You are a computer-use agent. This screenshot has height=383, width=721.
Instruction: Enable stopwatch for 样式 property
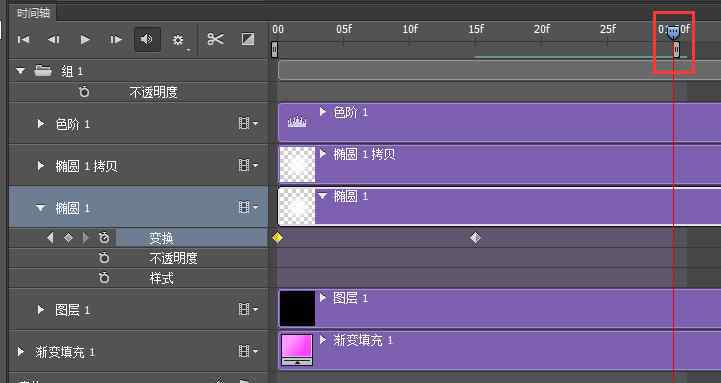click(x=104, y=278)
